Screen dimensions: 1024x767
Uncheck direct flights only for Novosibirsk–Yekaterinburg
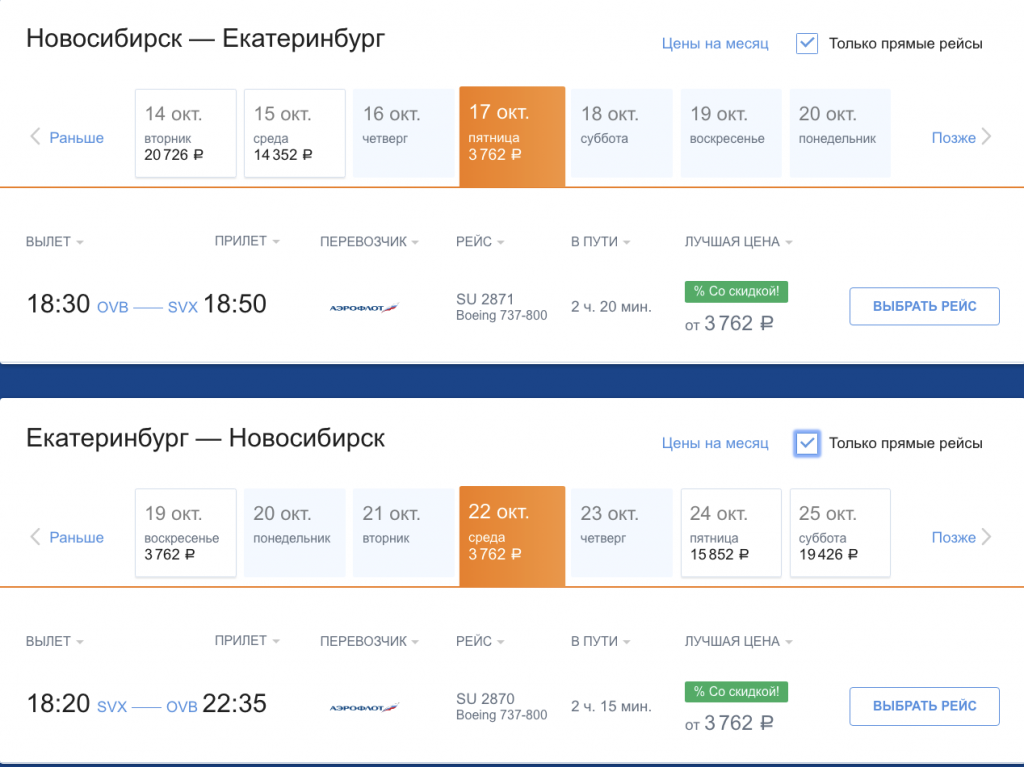[807, 43]
